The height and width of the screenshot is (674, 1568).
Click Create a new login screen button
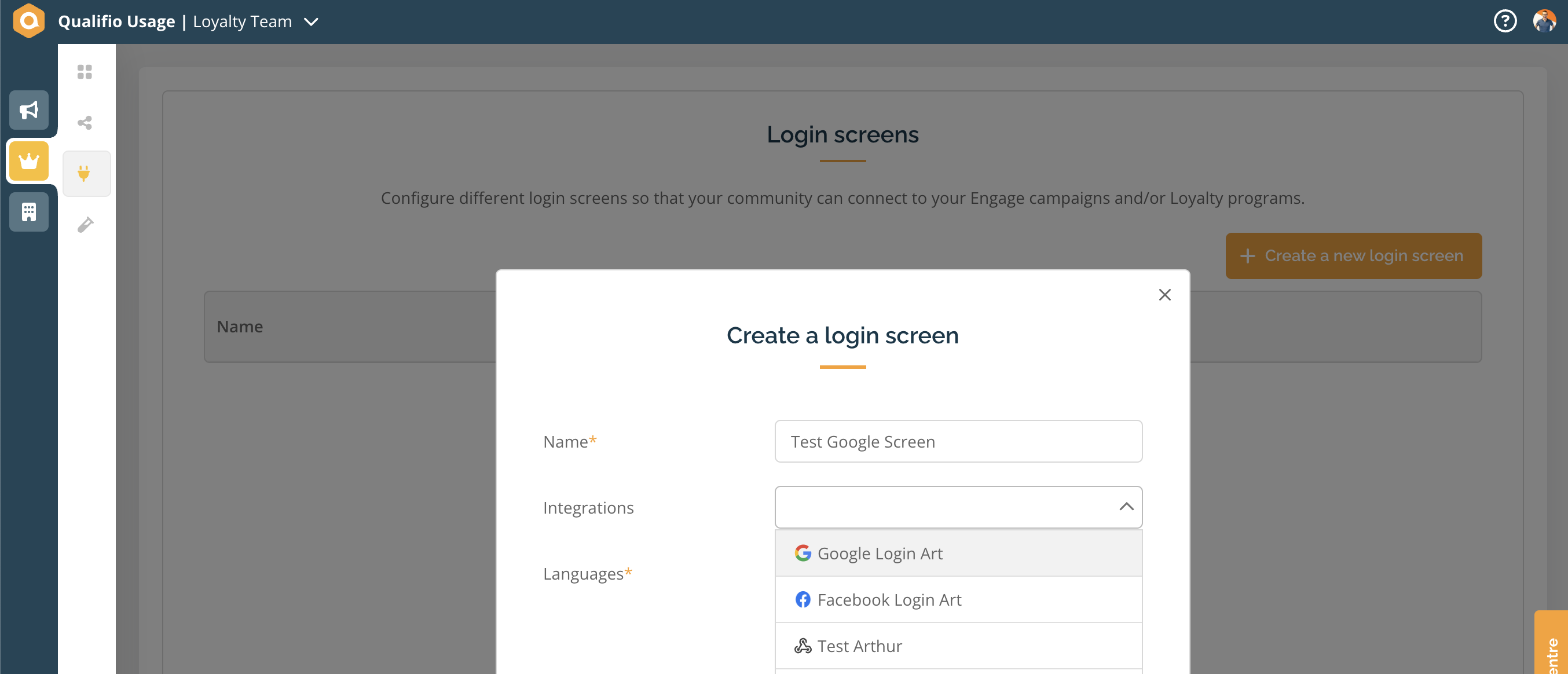tap(1353, 256)
